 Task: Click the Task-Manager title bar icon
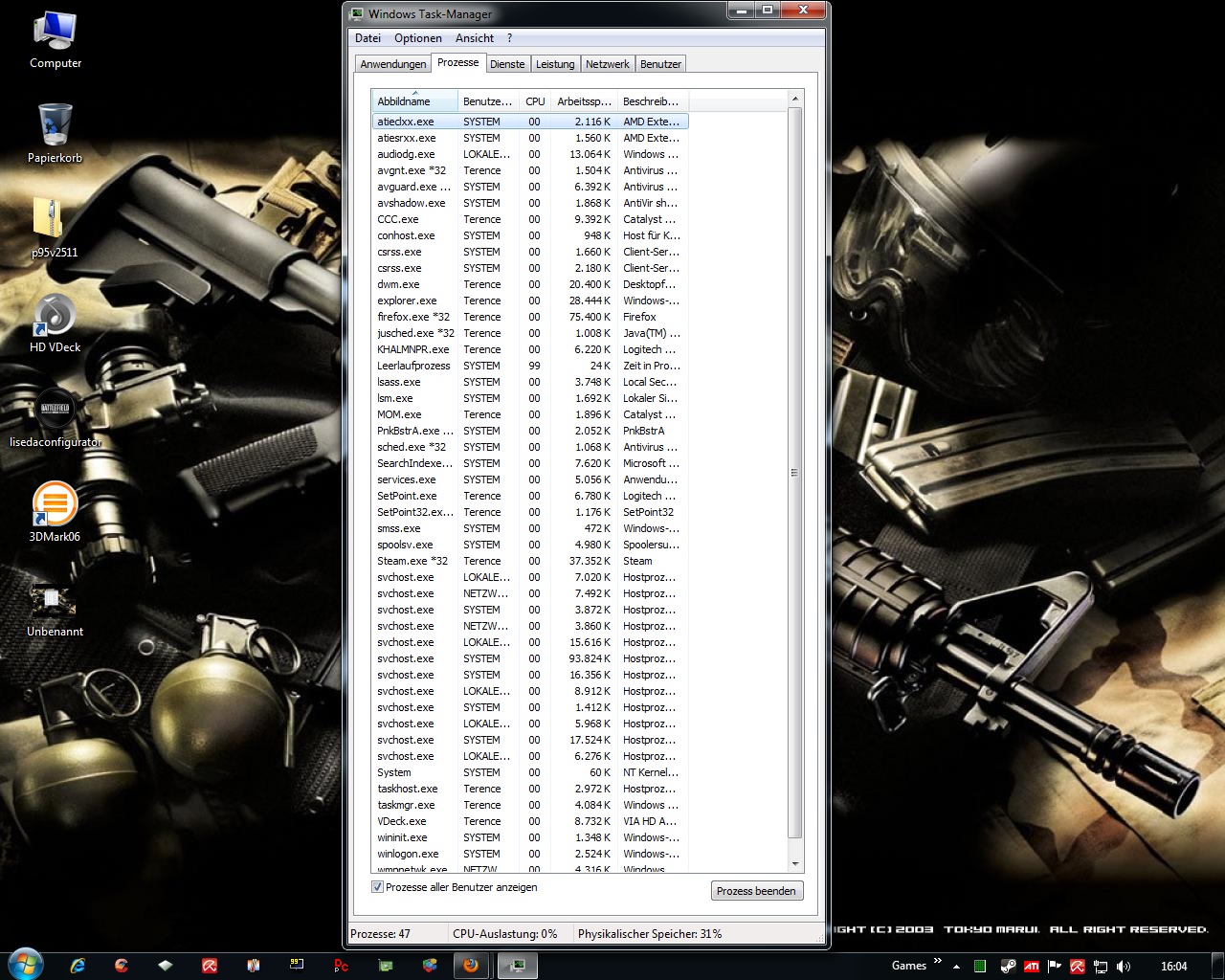[357, 13]
